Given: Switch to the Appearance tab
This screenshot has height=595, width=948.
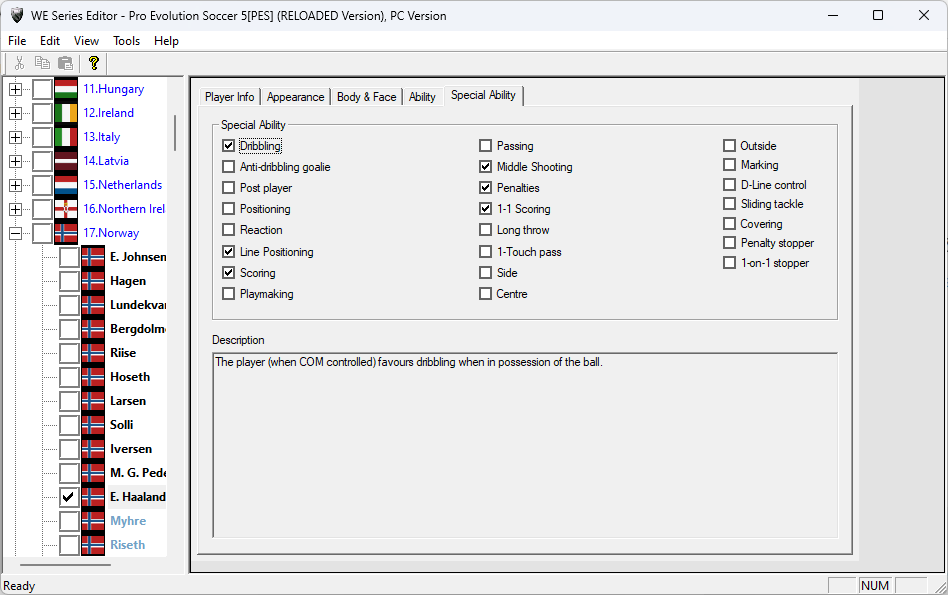Looking at the screenshot, I should (296, 97).
